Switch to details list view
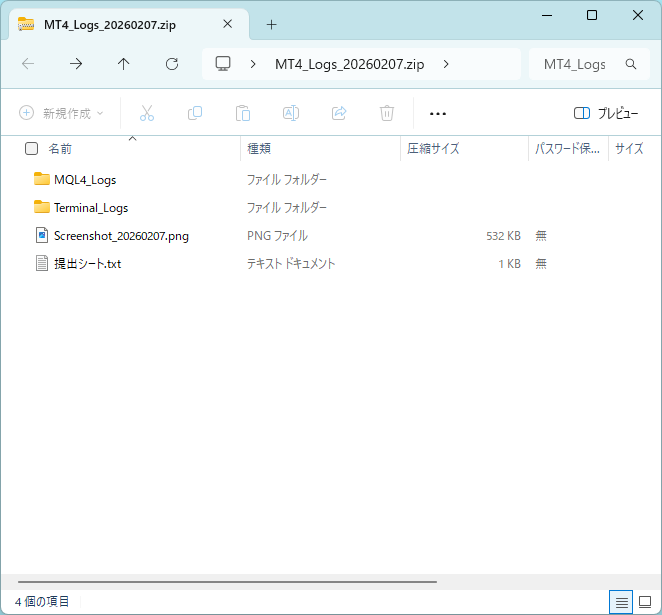The height and width of the screenshot is (615, 662). click(622, 601)
